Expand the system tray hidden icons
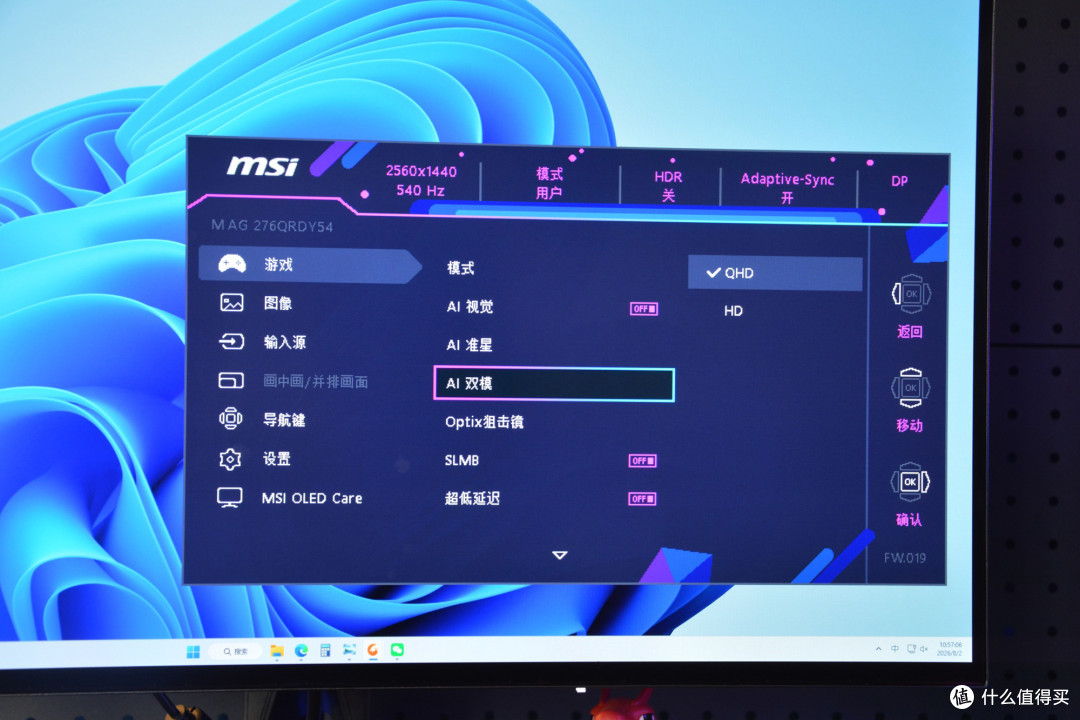The image size is (1080, 720). pyautogui.click(x=878, y=649)
